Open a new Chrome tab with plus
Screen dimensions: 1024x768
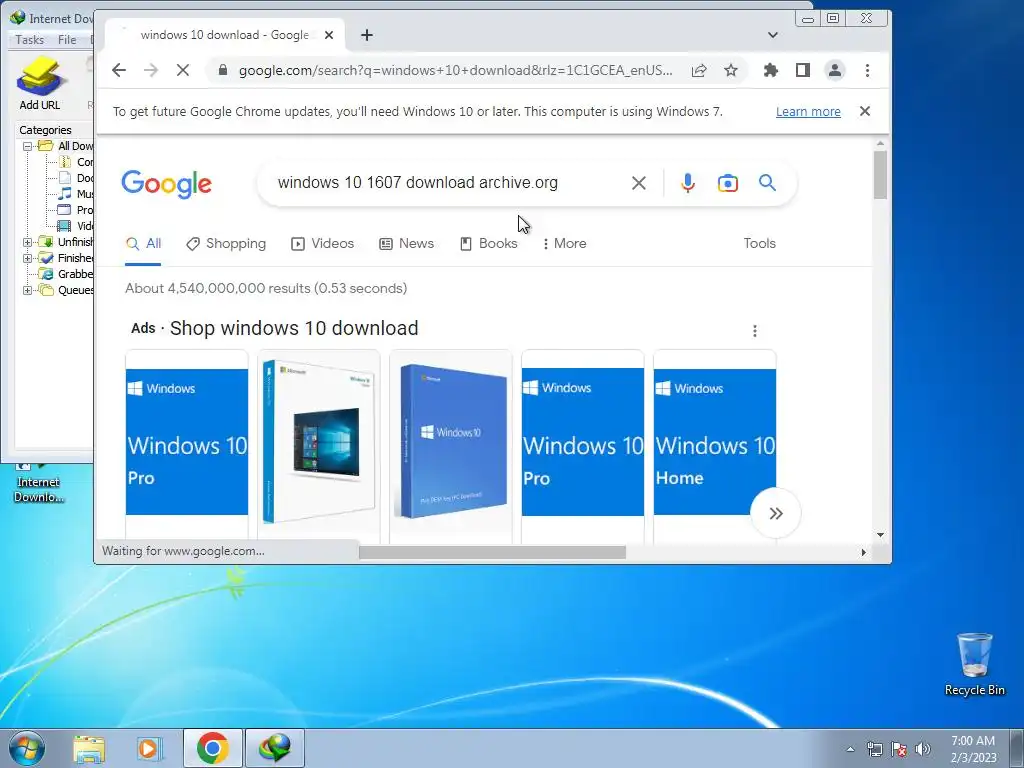[x=367, y=35]
